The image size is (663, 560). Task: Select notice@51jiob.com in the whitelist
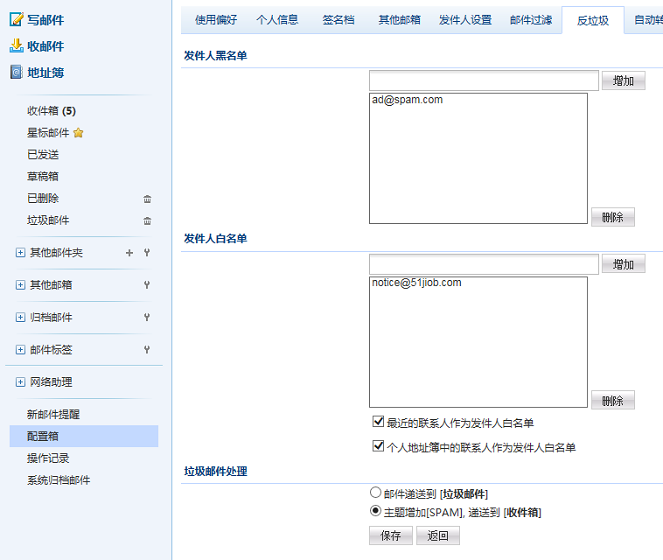pyautogui.click(x=416, y=283)
